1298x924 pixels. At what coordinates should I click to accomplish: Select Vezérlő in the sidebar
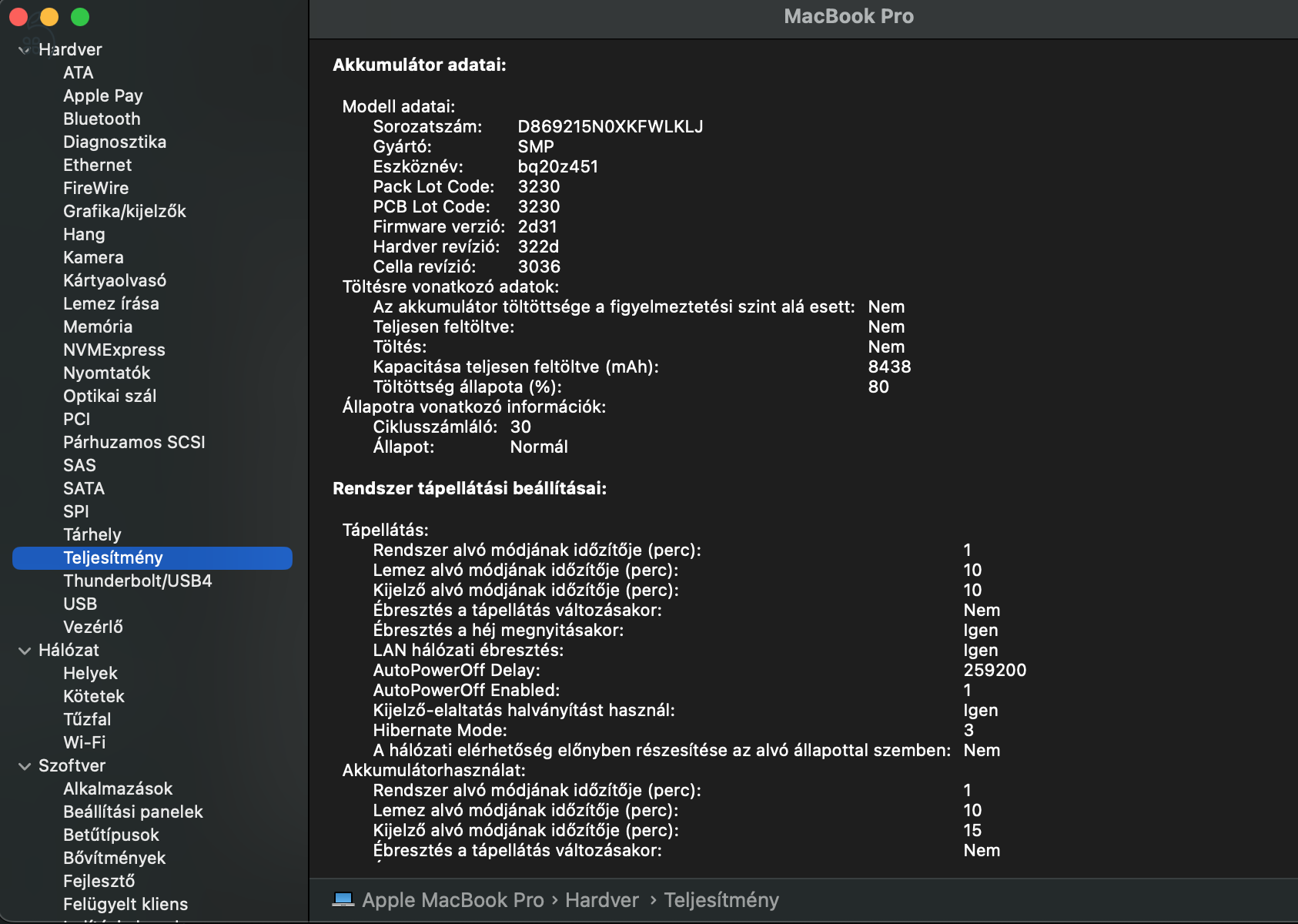click(93, 627)
